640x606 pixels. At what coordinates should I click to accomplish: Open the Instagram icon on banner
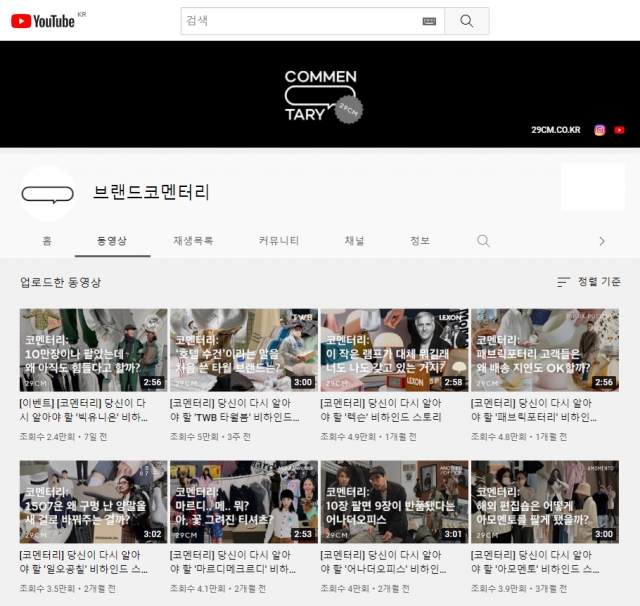click(x=600, y=130)
